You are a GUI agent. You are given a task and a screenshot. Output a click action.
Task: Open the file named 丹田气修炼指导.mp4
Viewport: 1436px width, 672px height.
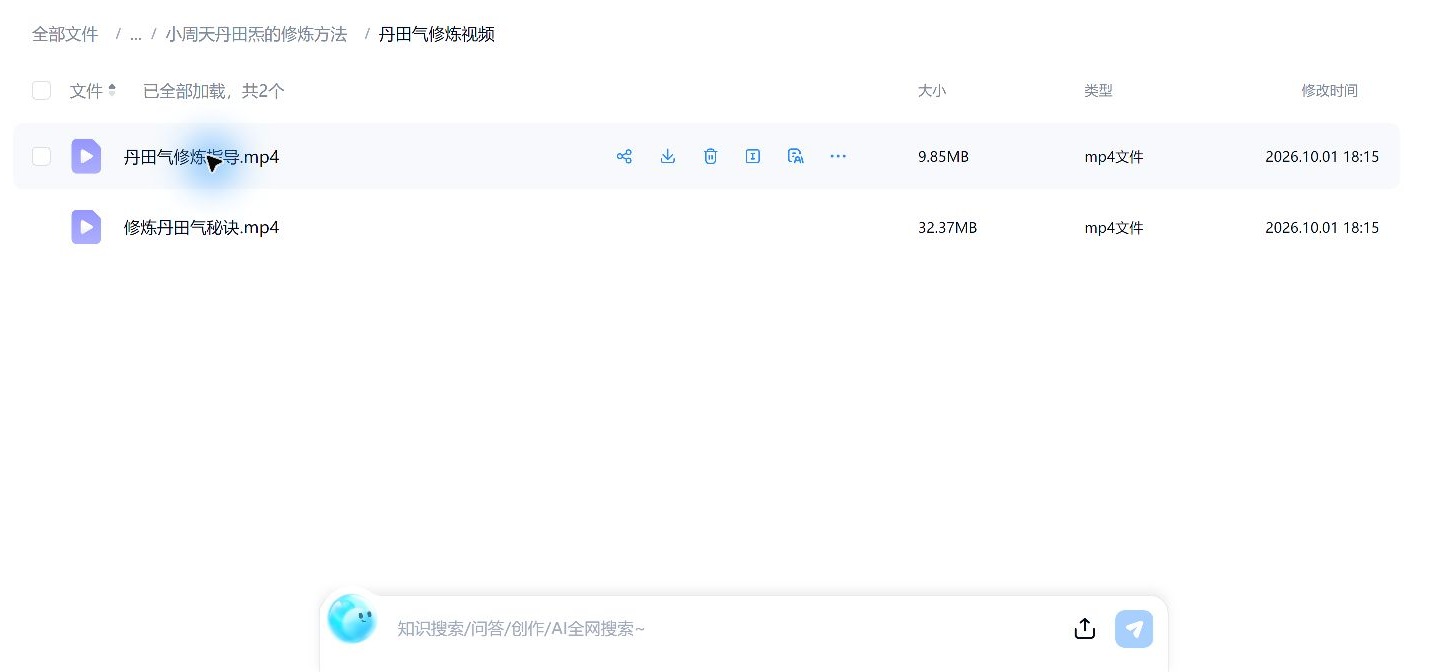tap(201, 157)
